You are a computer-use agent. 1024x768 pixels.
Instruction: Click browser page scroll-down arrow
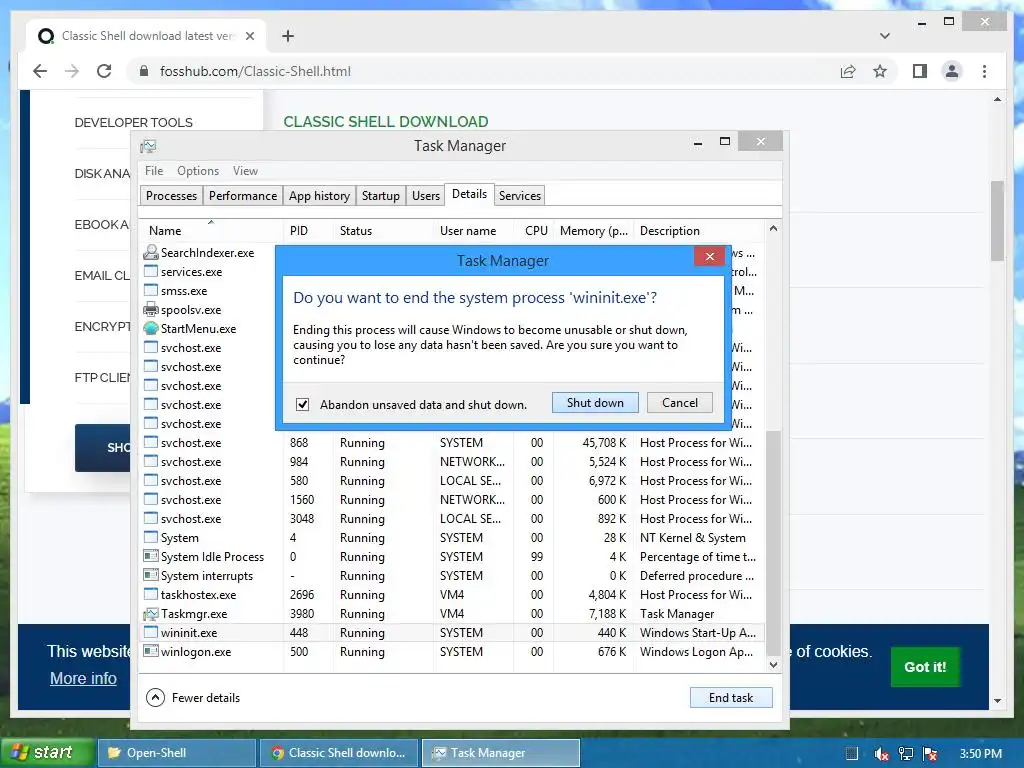coord(997,700)
